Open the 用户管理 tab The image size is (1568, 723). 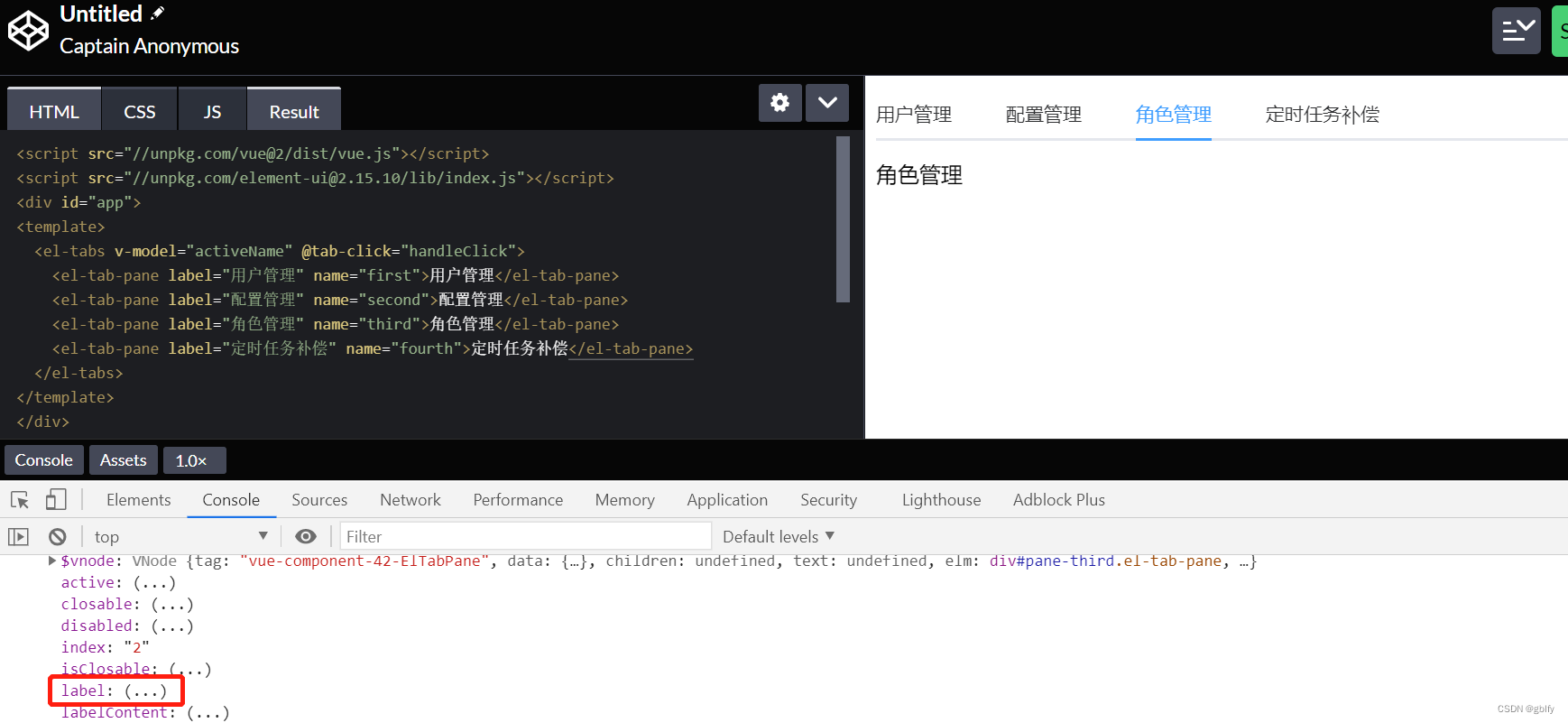point(914,115)
